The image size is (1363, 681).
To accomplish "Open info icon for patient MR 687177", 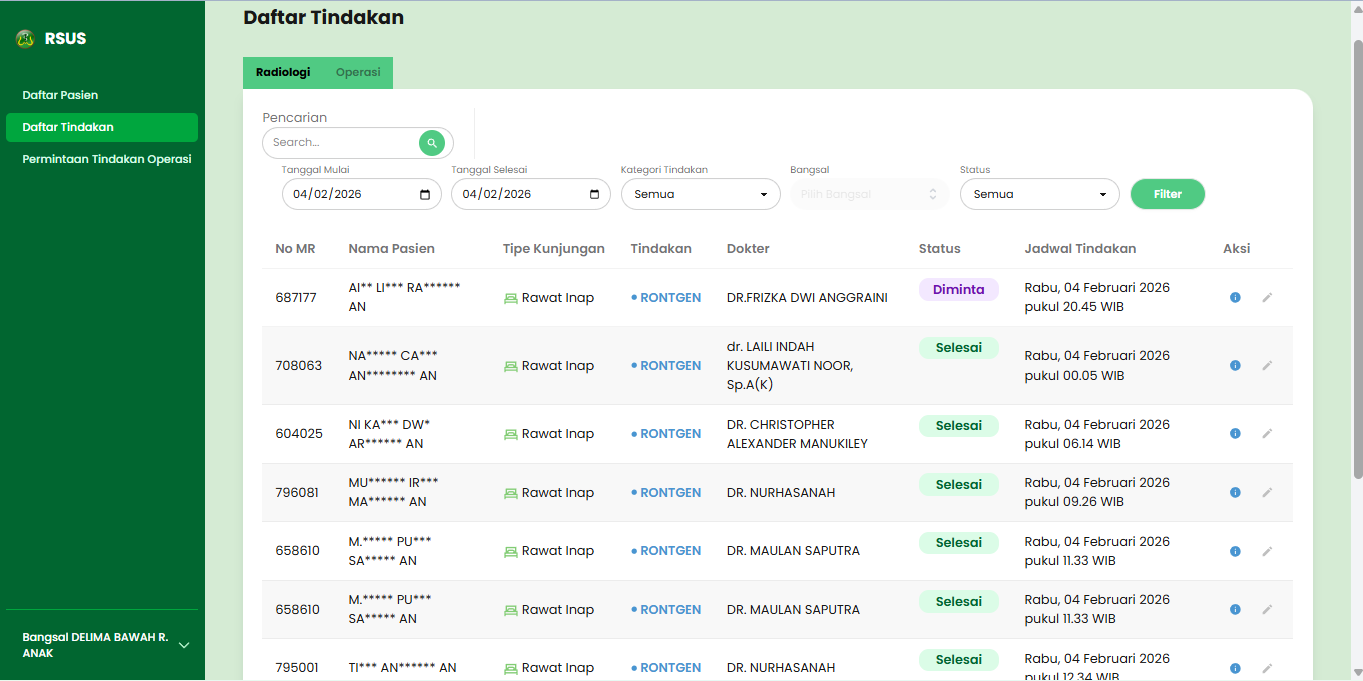I will pyautogui.click(x=1235, y=297).
